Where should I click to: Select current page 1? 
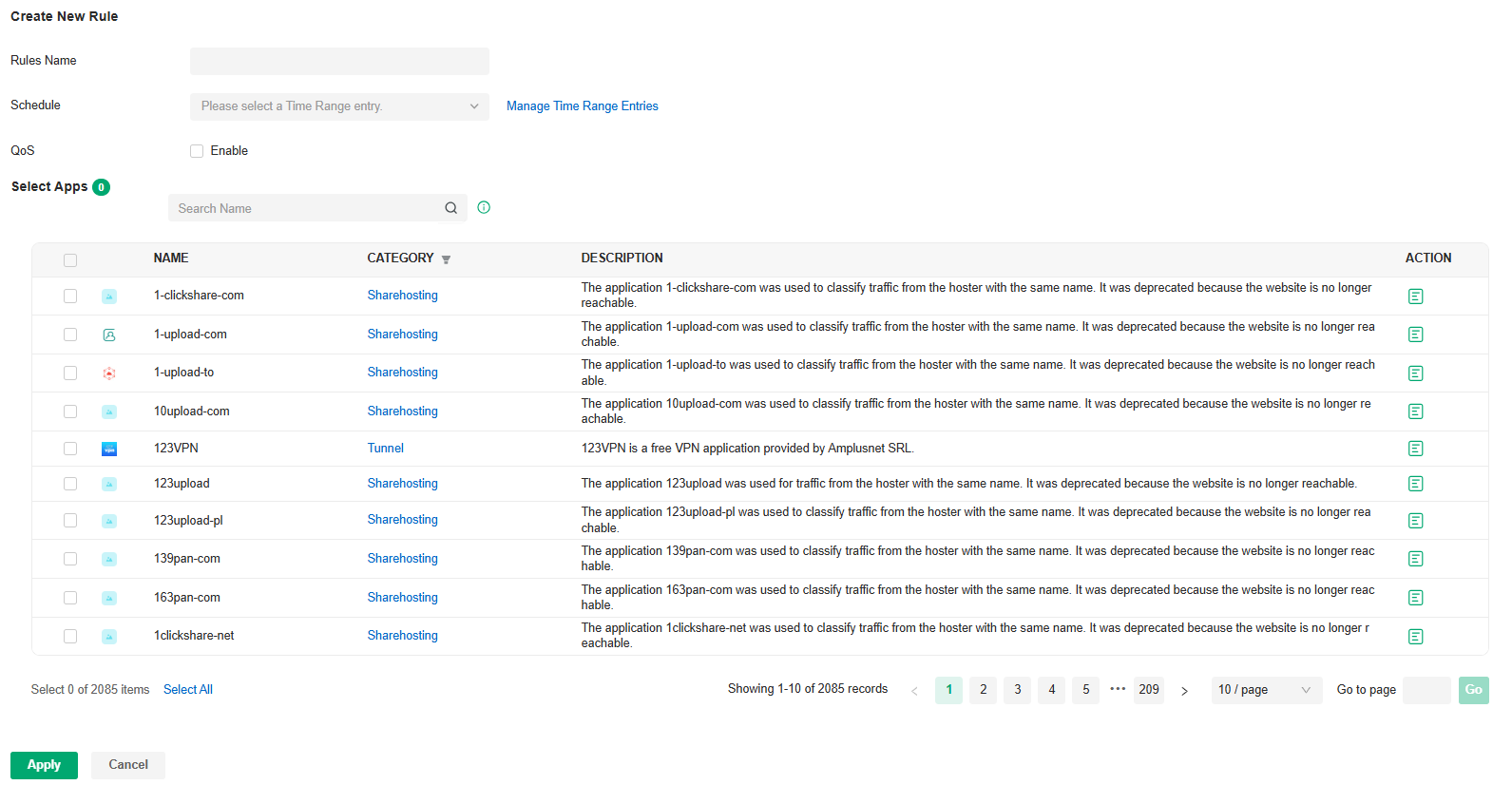point(949,690)
